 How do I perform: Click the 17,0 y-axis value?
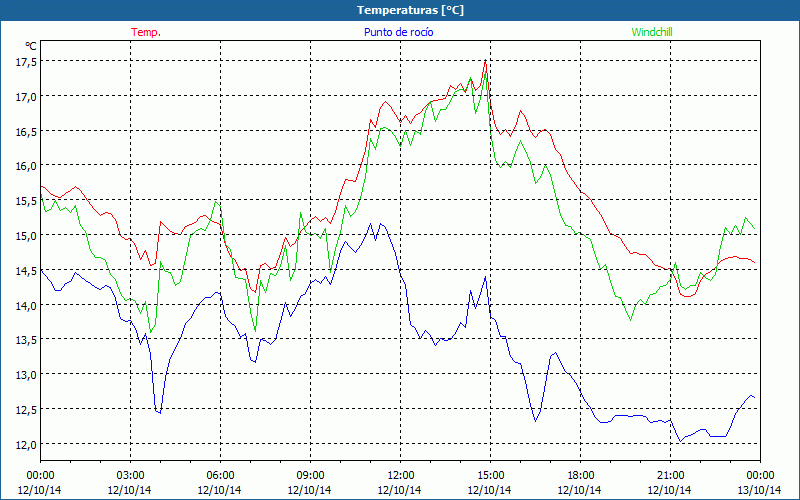[26, 96]
